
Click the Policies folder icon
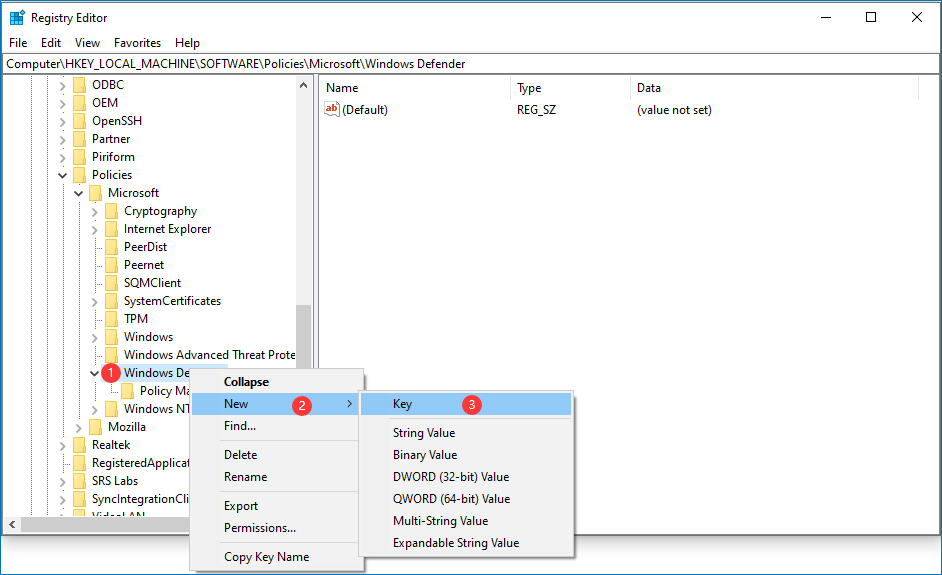coord(79,175)
